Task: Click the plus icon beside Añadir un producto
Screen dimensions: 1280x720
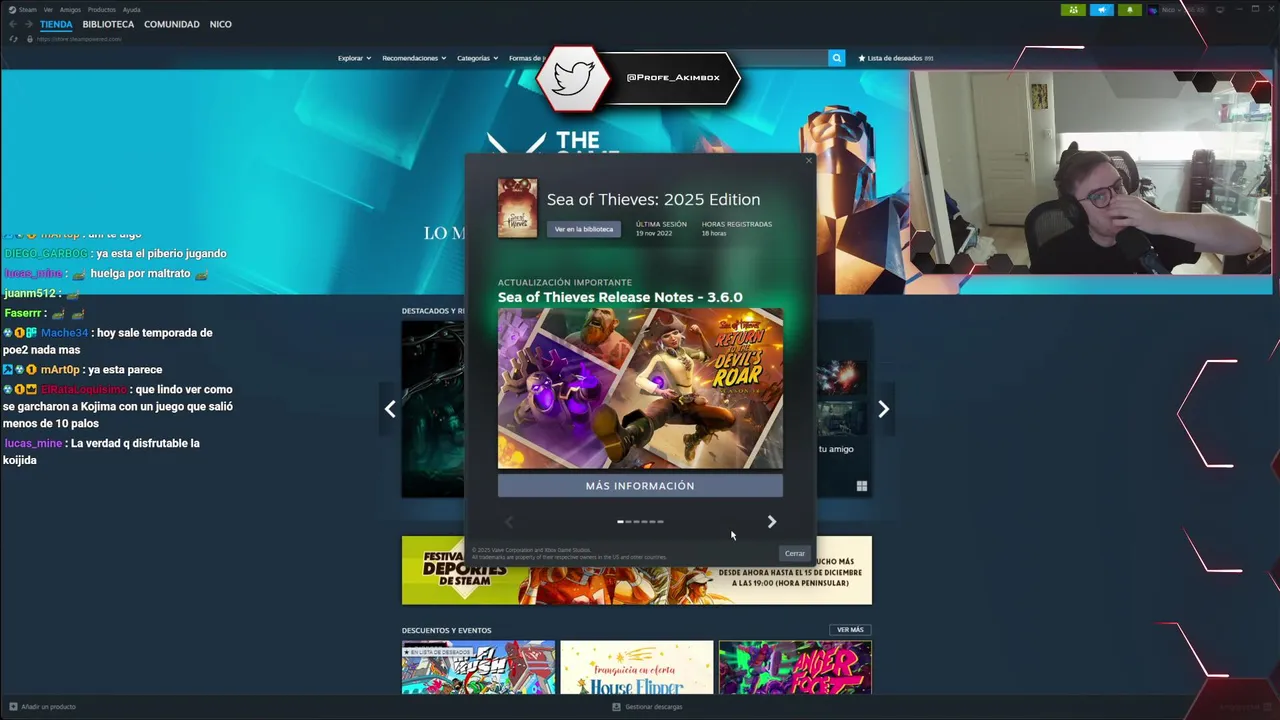Action: [x=13, y=707]
